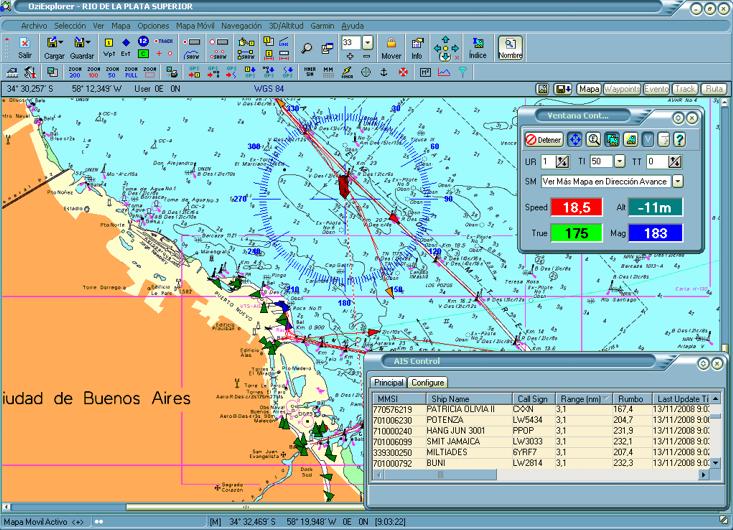Viewport: 733px width, 530px height.
Task: Select the MILTIADES ship row
Action: 541,452
